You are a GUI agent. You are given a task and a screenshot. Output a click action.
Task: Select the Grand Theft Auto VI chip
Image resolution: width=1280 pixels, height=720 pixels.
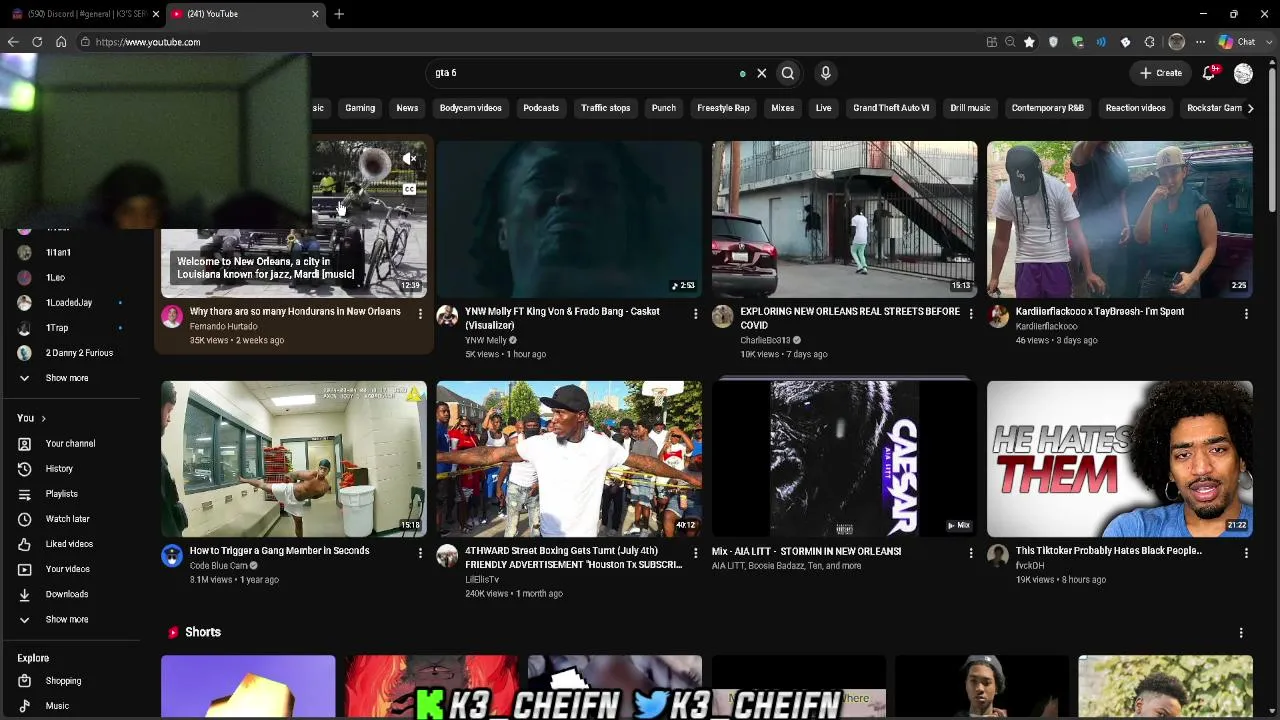click(x=891, y=108)
